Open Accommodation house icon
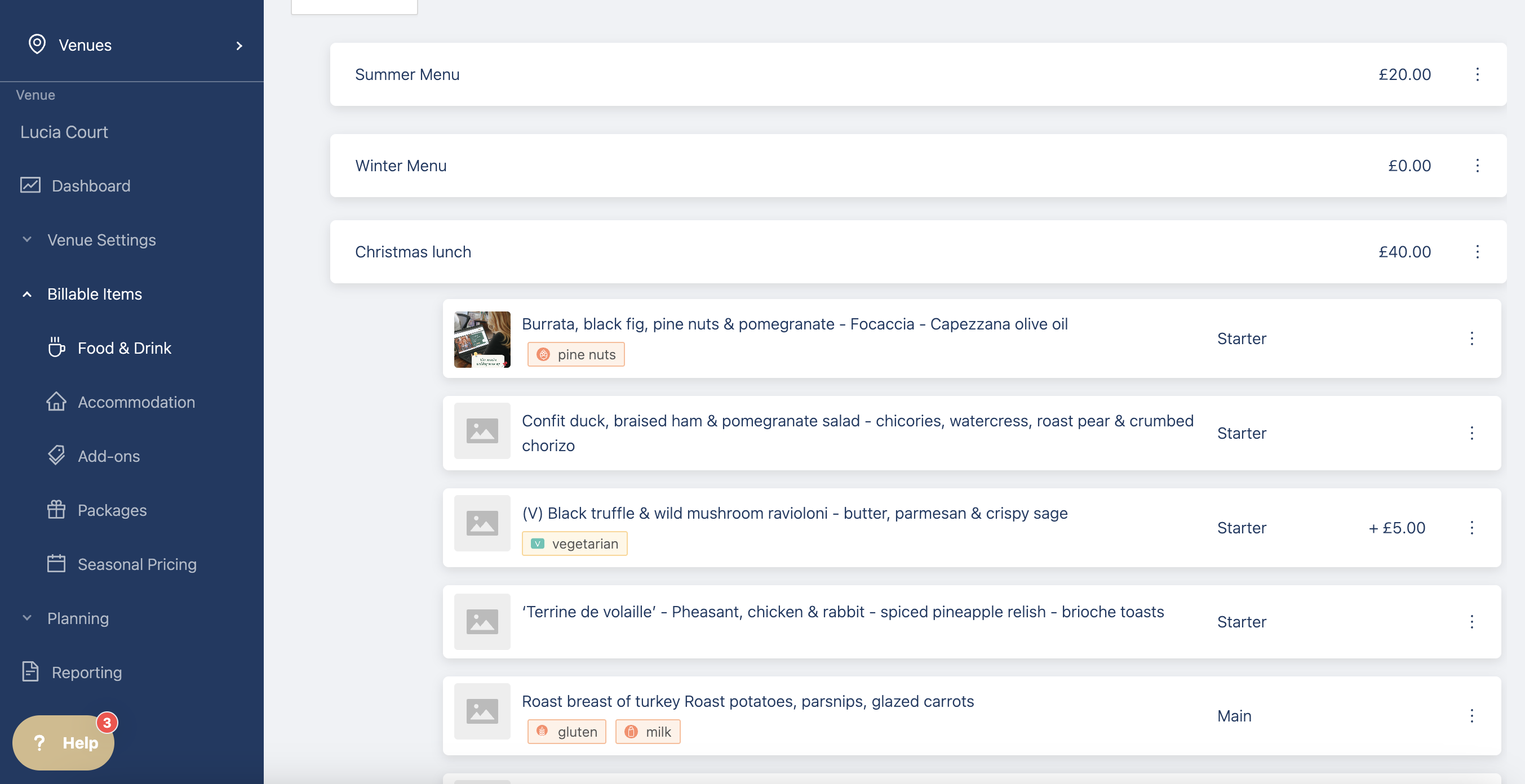Image resolution: width=1525 pixels, height=784 pixels. pos(56,402)
